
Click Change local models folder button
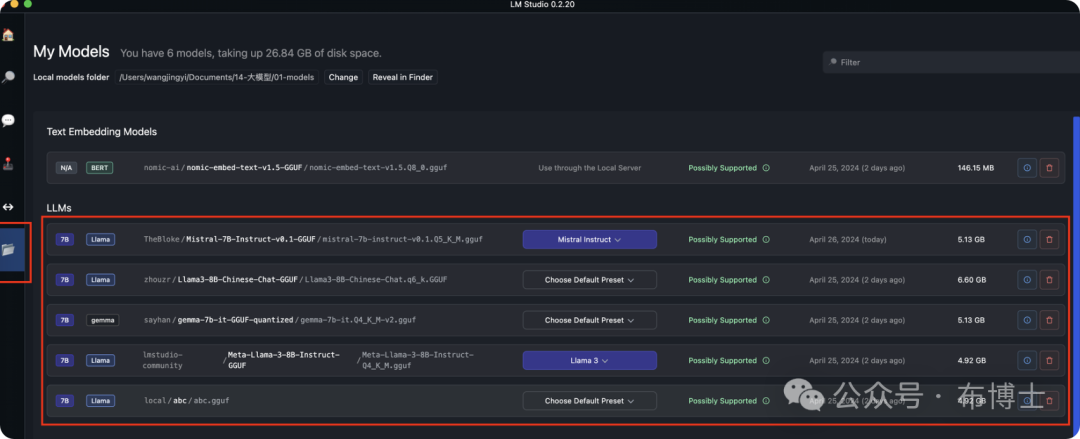click(x=343, y=77)
